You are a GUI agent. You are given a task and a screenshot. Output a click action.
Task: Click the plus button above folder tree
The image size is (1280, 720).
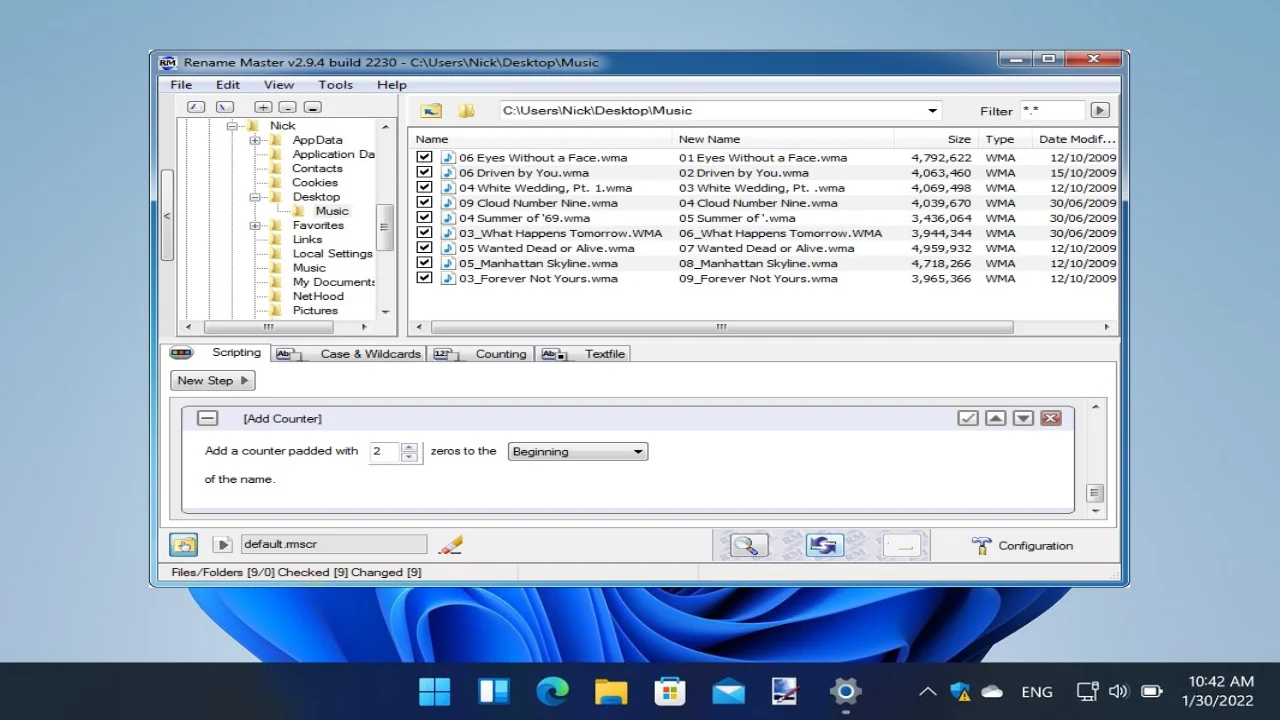pos(263,107)
